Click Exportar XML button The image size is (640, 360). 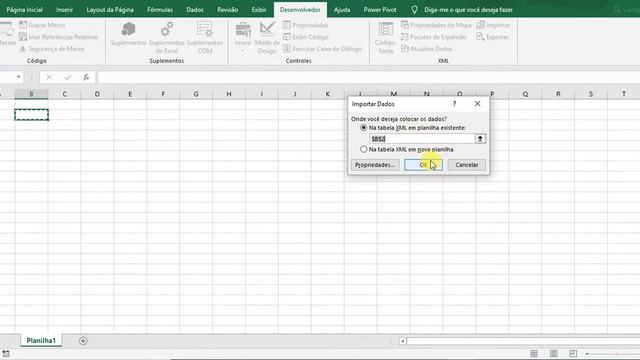click(x=492, y=37)
